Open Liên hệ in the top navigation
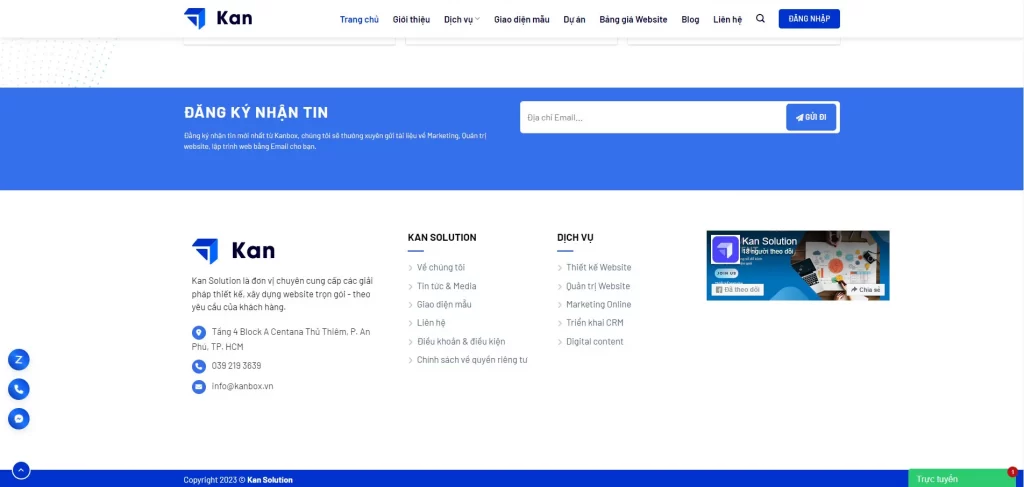The height and width of the screenshot is (487, 1024). [x=728, y=20]
